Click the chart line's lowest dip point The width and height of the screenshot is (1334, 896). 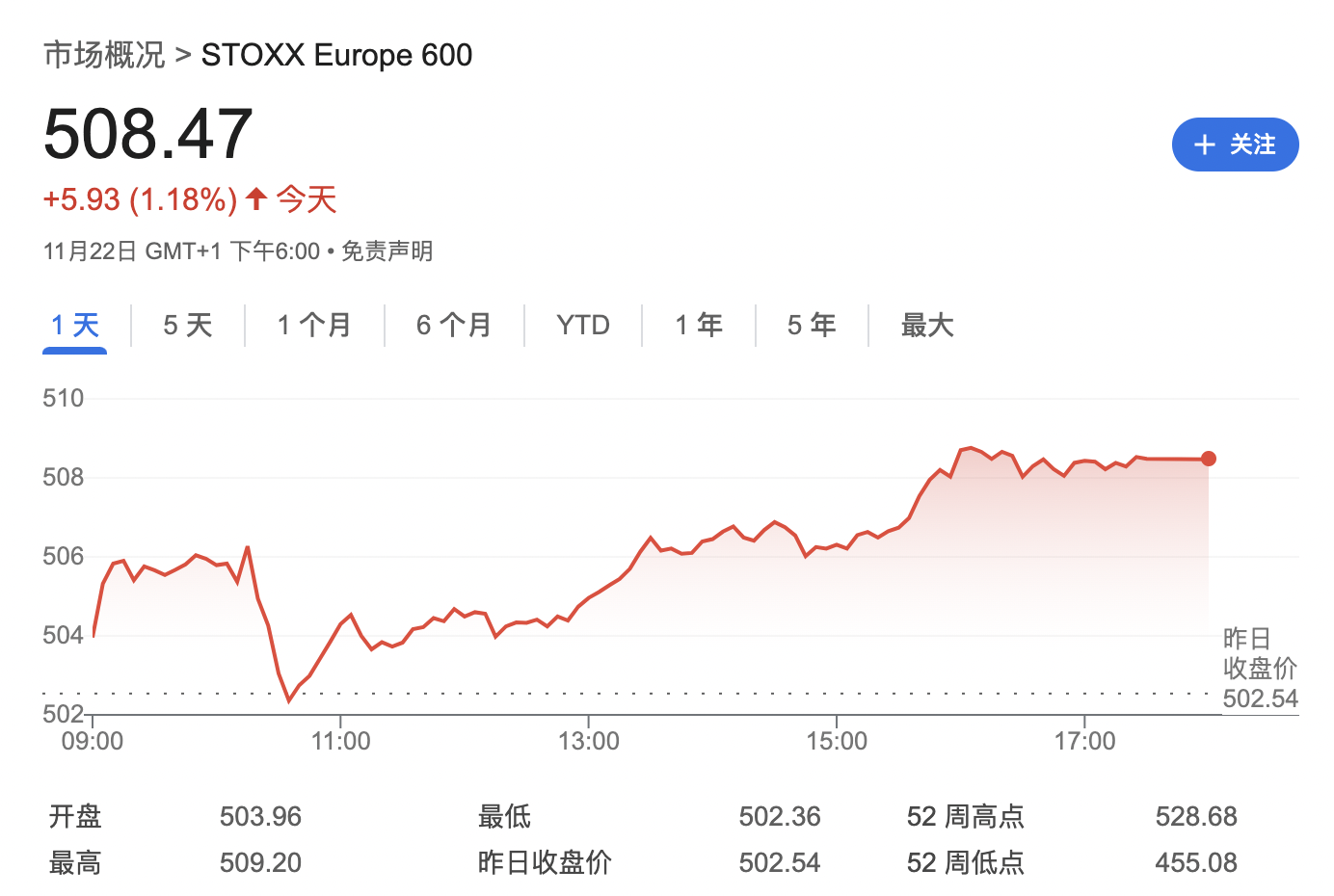[288, 700]
